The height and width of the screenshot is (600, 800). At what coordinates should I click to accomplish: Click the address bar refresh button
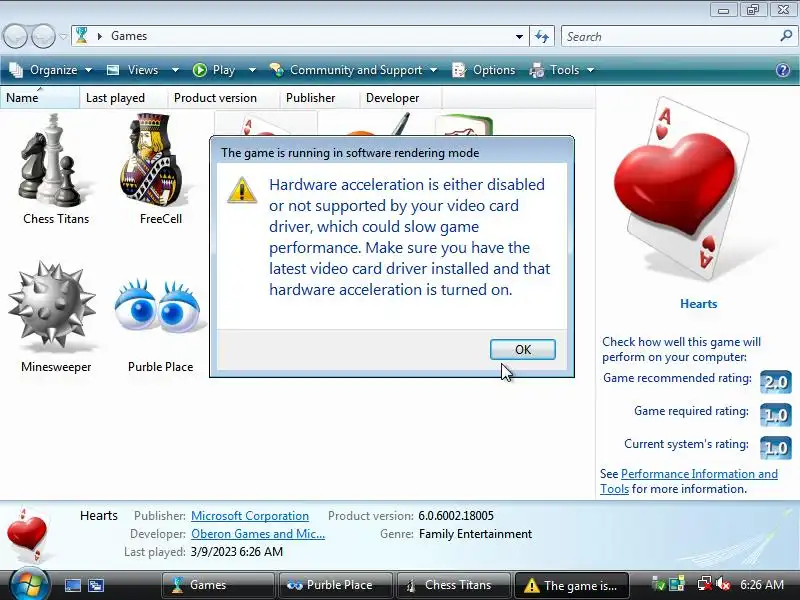pyautogui.click(x=542, y=36)
